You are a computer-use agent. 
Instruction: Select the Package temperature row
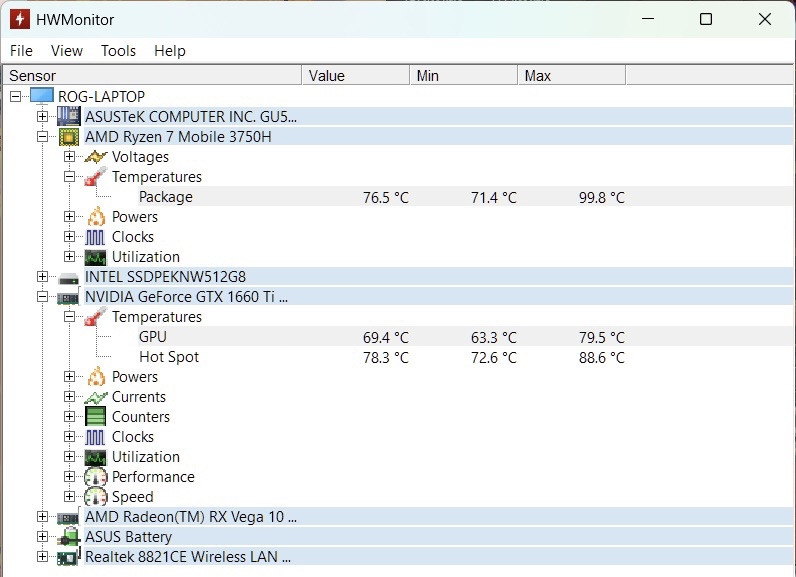coord(466,197)
